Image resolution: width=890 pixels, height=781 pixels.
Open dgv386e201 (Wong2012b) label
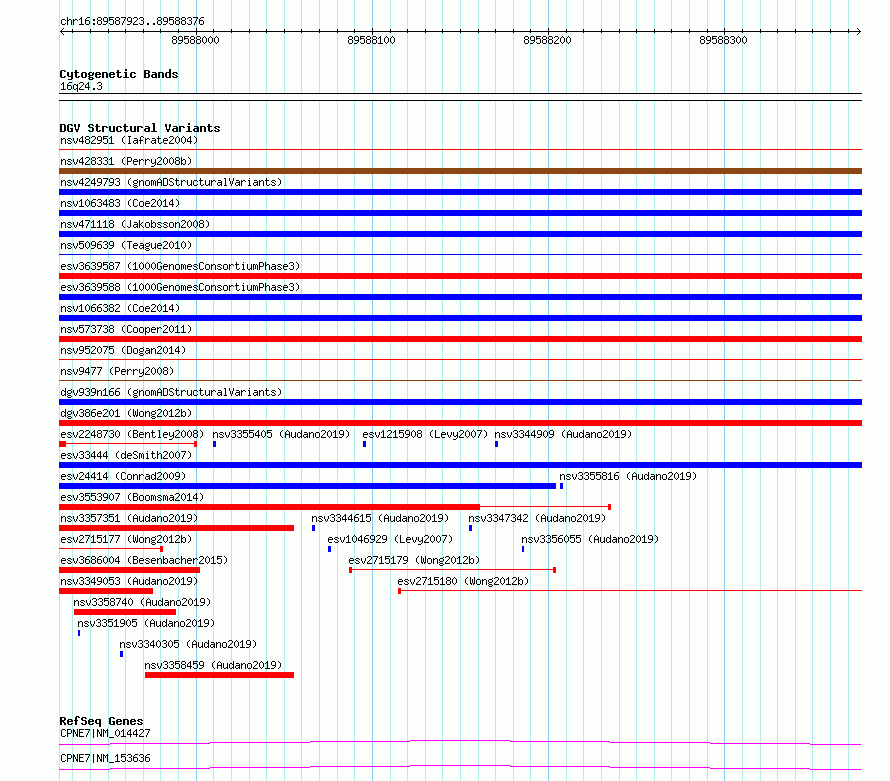click(x=126, y=413)
